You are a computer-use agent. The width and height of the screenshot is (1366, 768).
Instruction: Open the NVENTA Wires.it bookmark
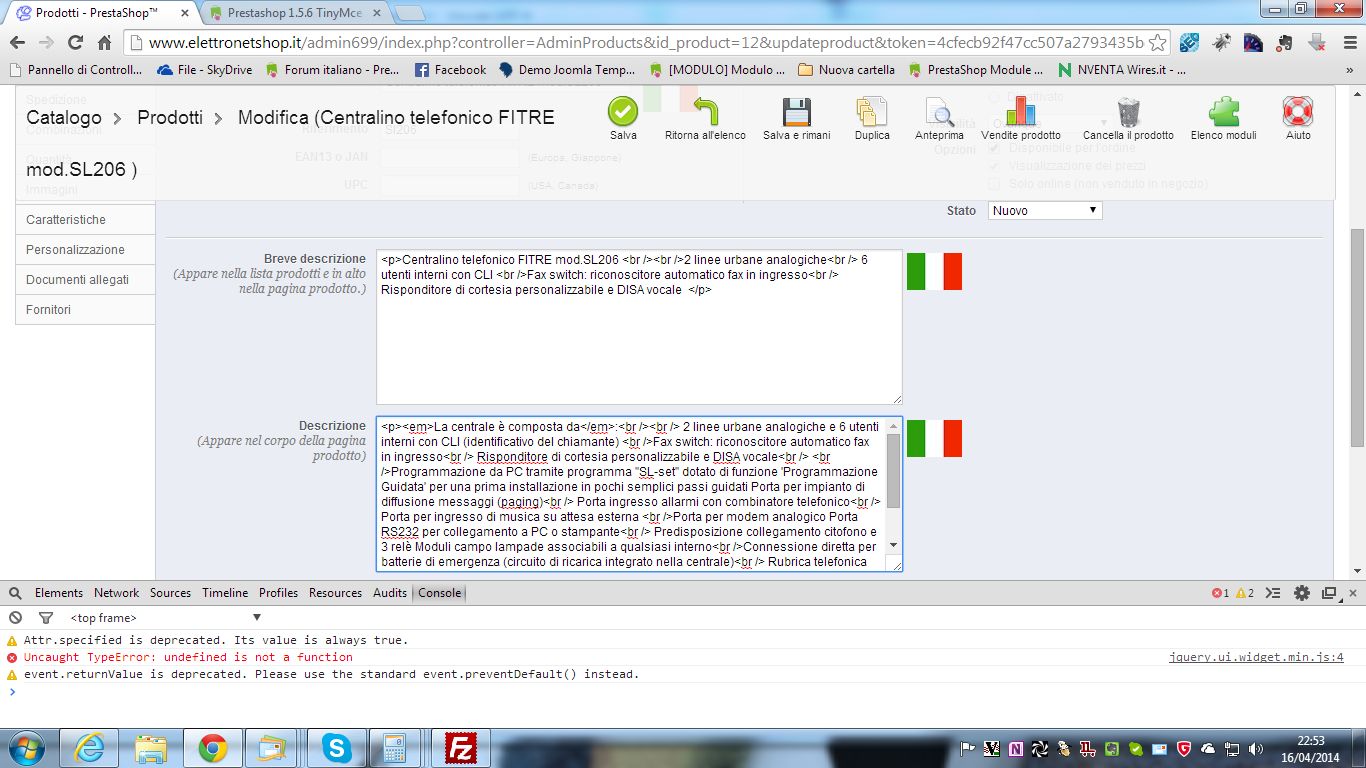[x=1121, y=70]
